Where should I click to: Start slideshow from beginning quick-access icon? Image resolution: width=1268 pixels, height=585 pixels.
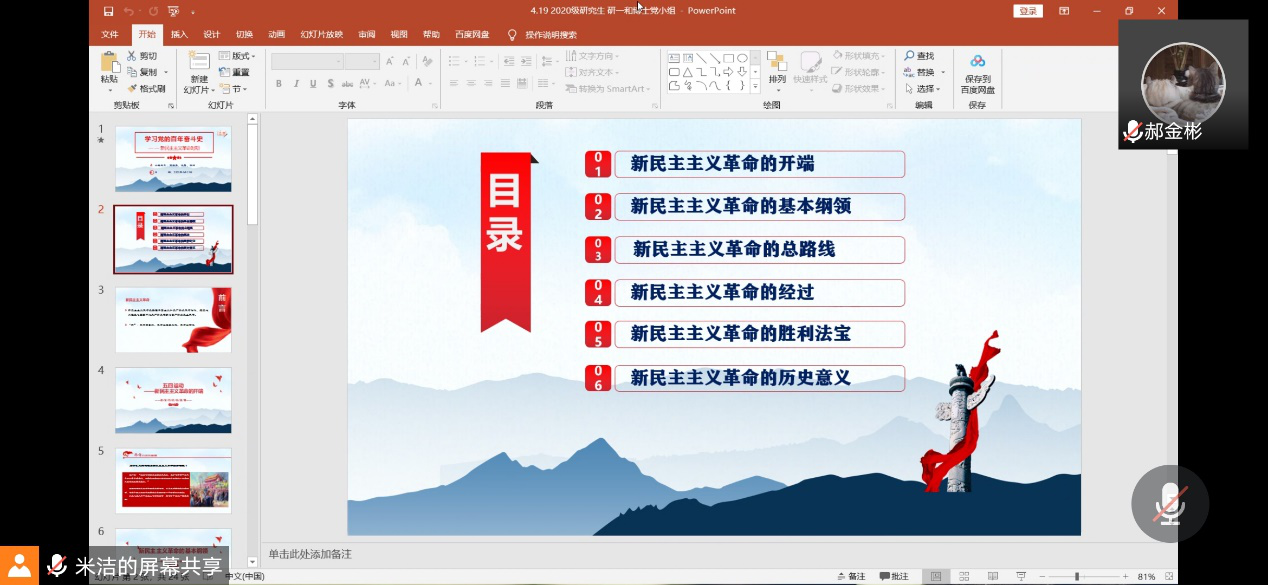(x=173, y=11)
